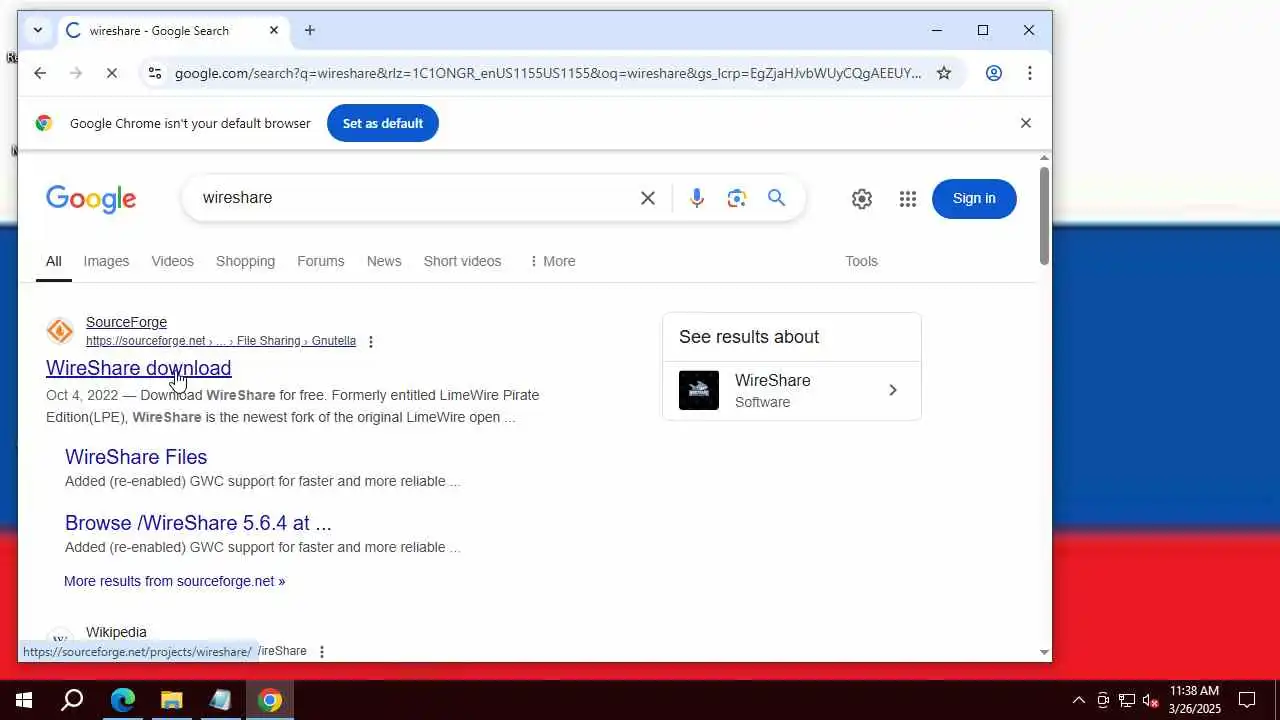This screenshot has height=720, width=1280.
Task: Dismiss the default browser notification bar
Action: coord(1025,123)
